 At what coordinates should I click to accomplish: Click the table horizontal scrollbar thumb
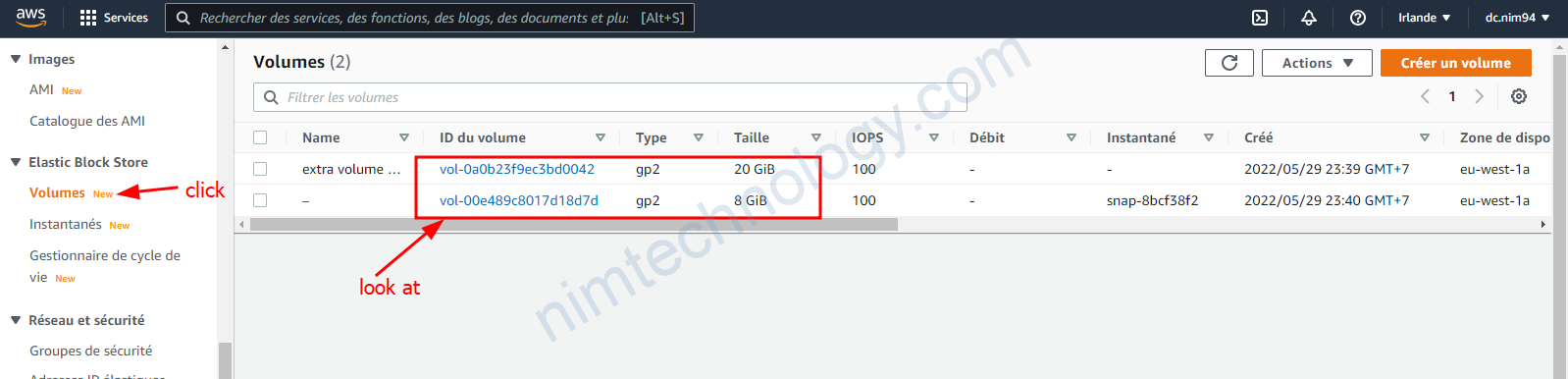574,224
